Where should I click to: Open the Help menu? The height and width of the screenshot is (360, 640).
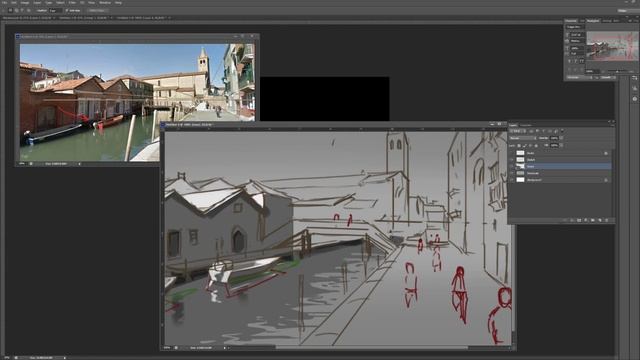coord(118,3)
